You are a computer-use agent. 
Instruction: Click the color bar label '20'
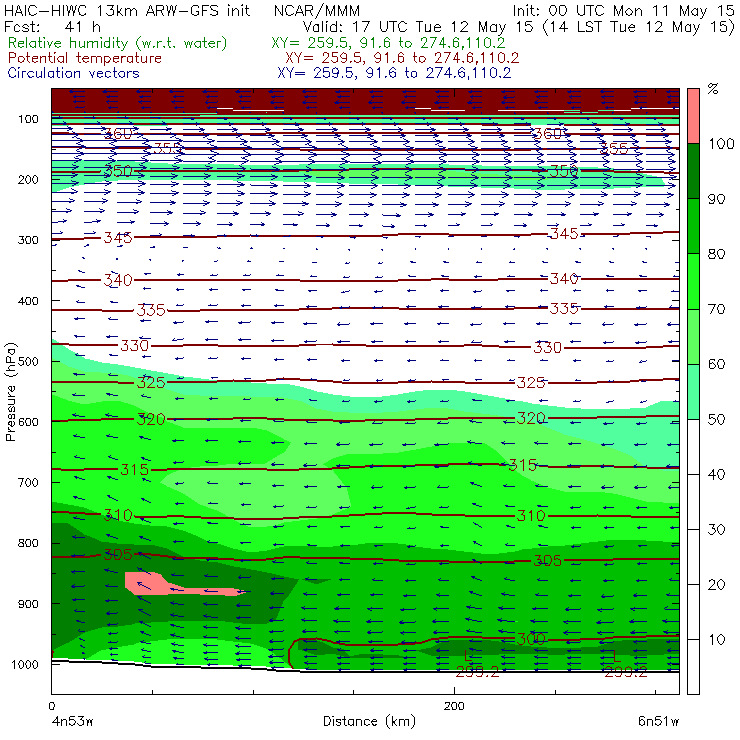(x=716, y=585)
